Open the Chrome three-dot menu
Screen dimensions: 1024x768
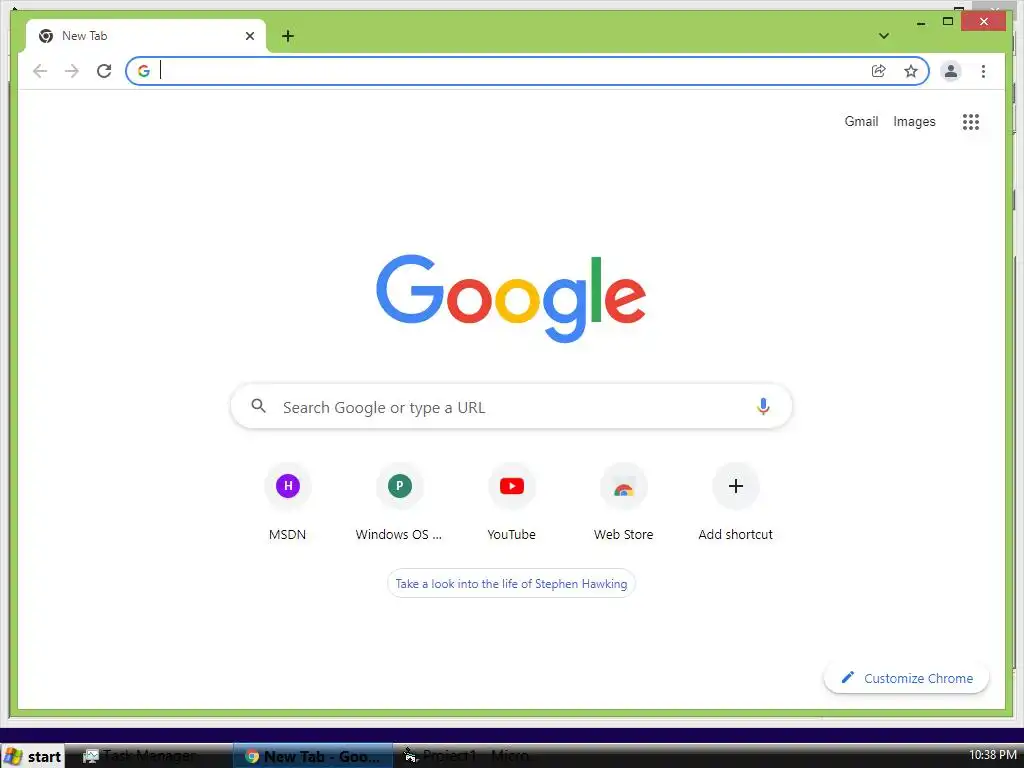point(983,71)
